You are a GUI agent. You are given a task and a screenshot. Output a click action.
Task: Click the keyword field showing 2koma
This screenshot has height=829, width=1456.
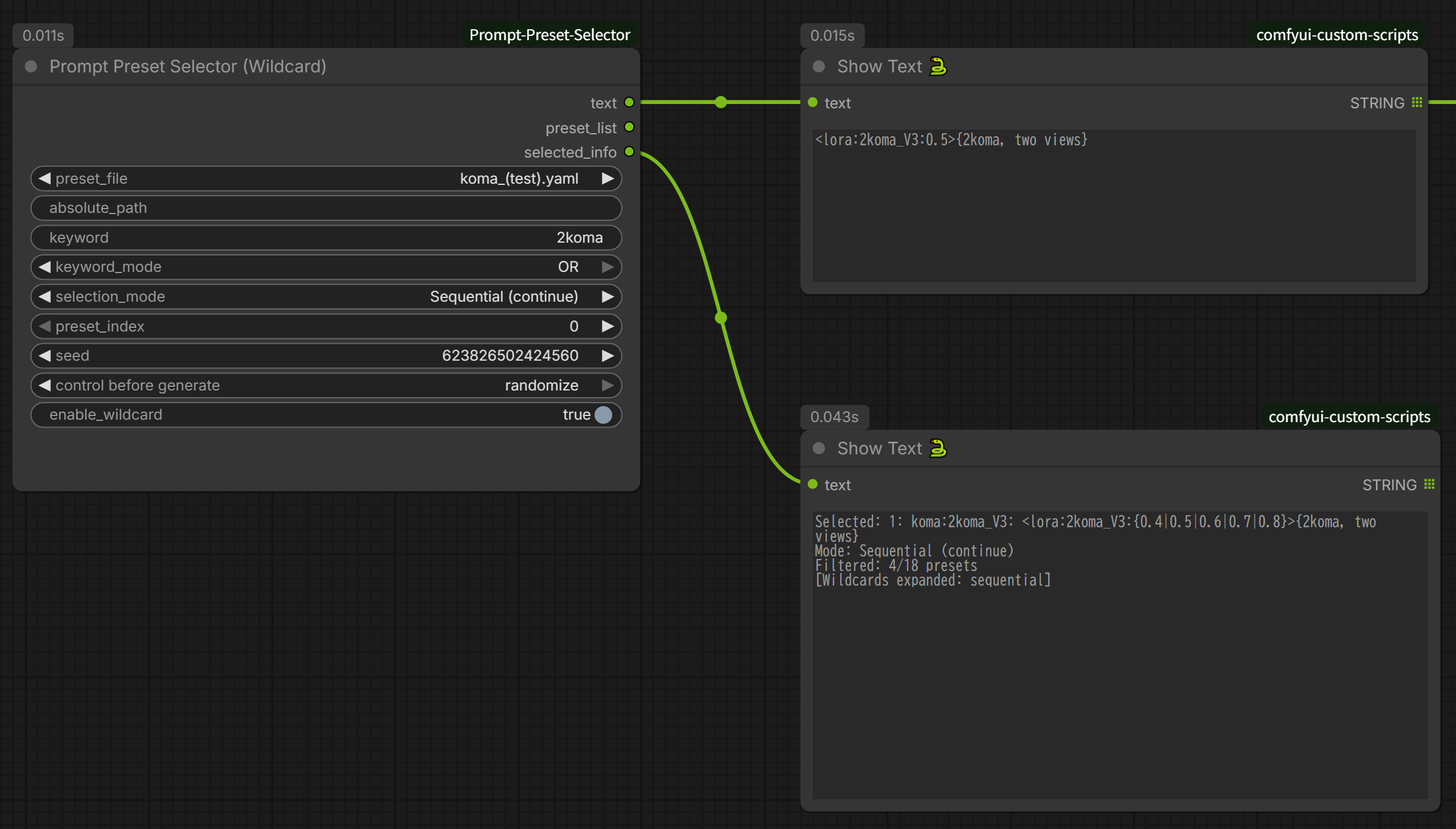pyautogui.click(x=326, y=237)
